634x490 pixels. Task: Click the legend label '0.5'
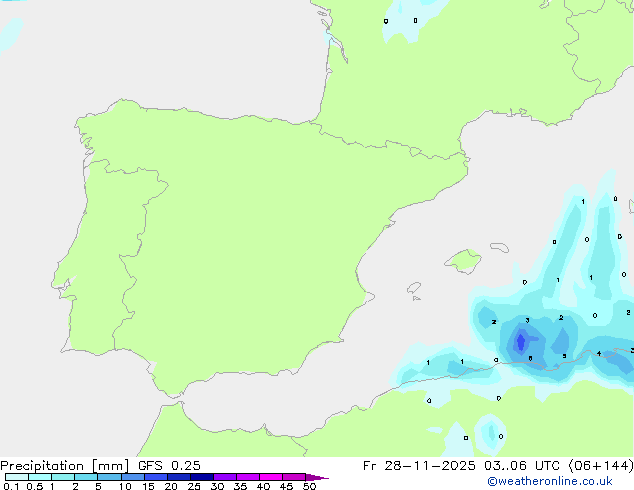[x=34, y=486]
